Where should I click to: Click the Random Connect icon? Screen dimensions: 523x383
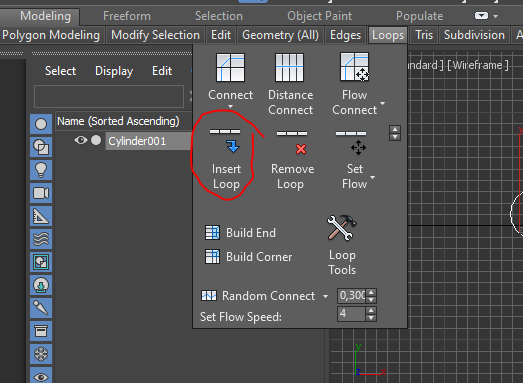[x=209, y=296]
